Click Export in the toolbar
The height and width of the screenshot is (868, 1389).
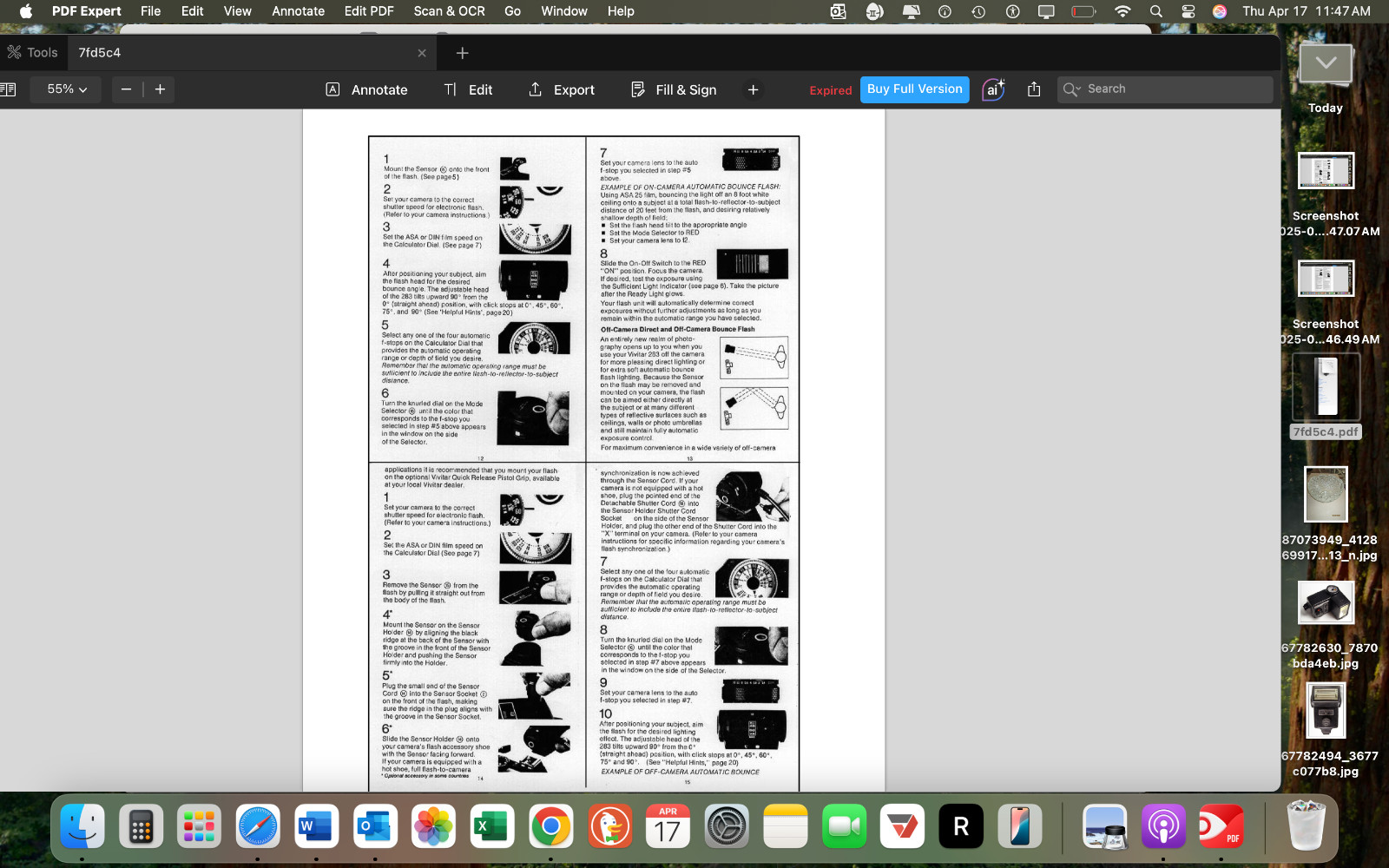coord(561,89)
